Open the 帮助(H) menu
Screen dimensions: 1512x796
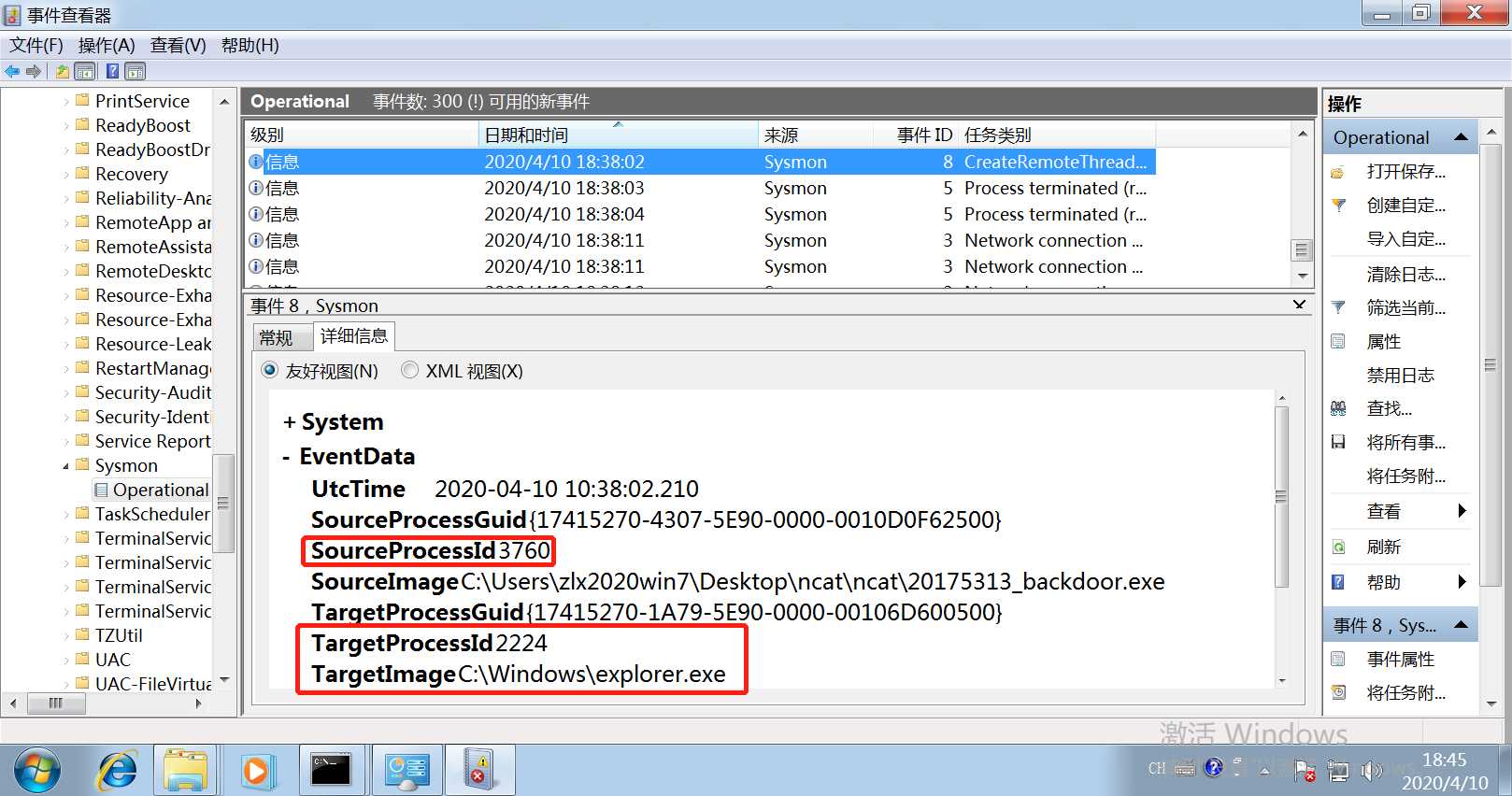[x=250, y=45]
